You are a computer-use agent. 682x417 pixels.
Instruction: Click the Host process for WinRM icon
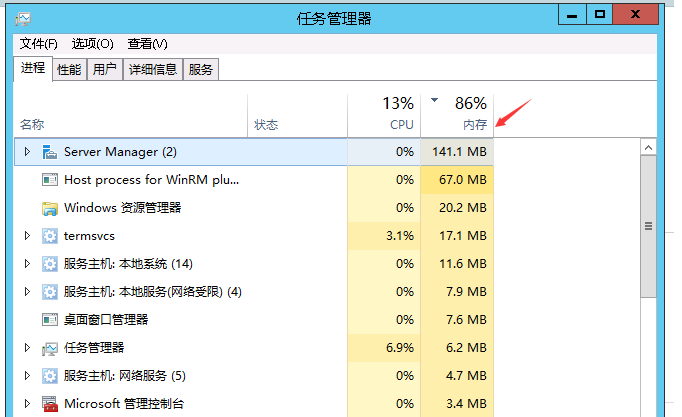coord(50,180)
